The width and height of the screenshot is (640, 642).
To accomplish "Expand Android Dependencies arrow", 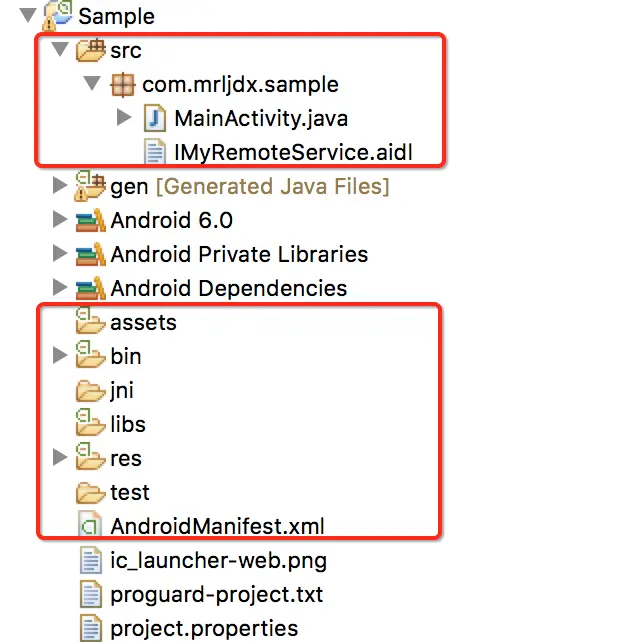I will [60, 287].
